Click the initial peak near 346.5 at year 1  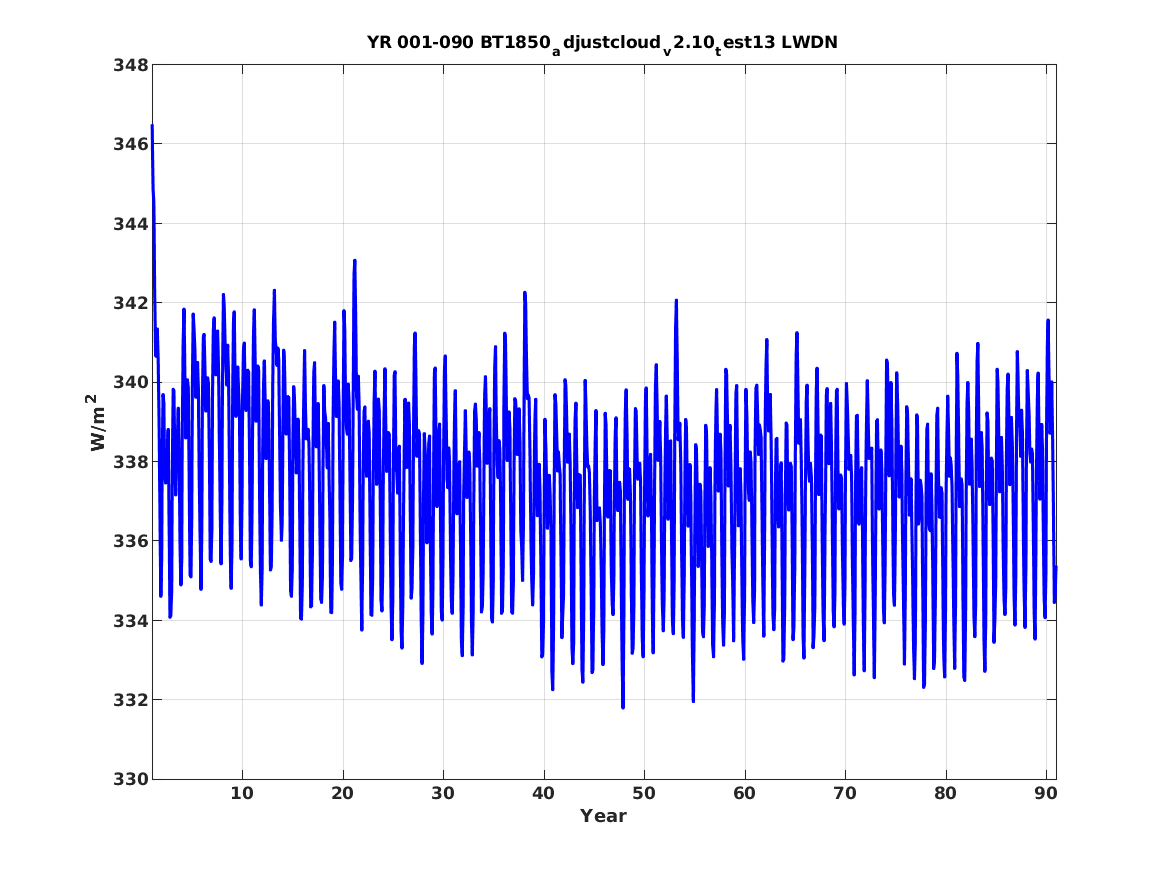152,126
